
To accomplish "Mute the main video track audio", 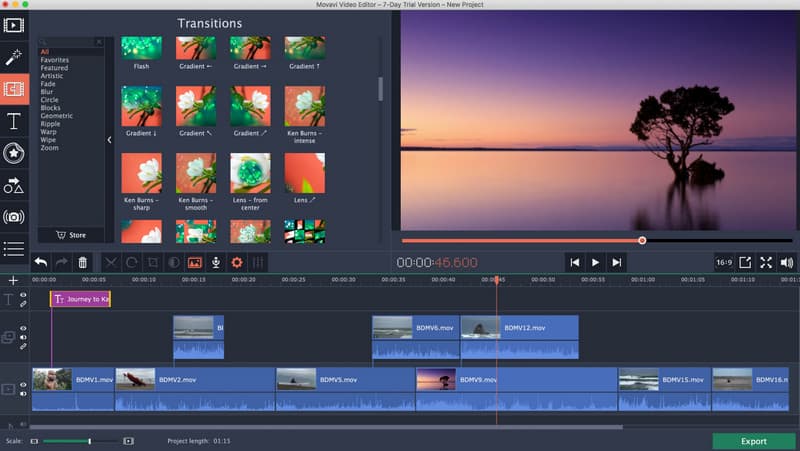I will coord(23,393).
